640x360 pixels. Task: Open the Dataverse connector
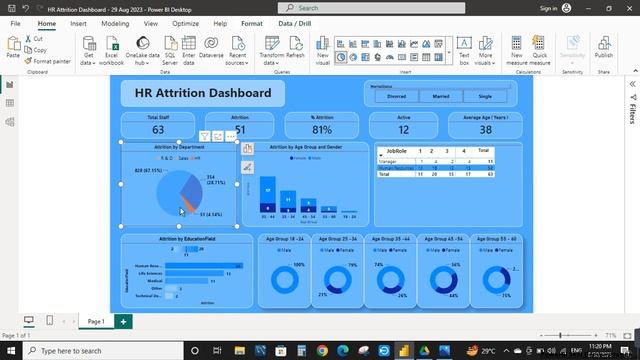(x=211, y=47)
